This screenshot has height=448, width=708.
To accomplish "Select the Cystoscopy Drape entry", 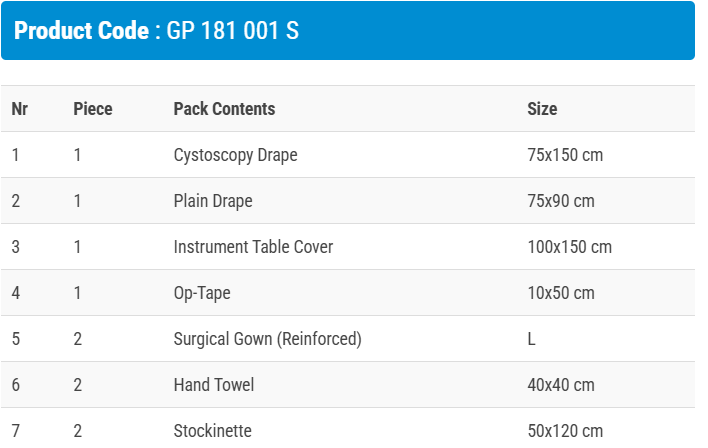I will tap(235, 155).
